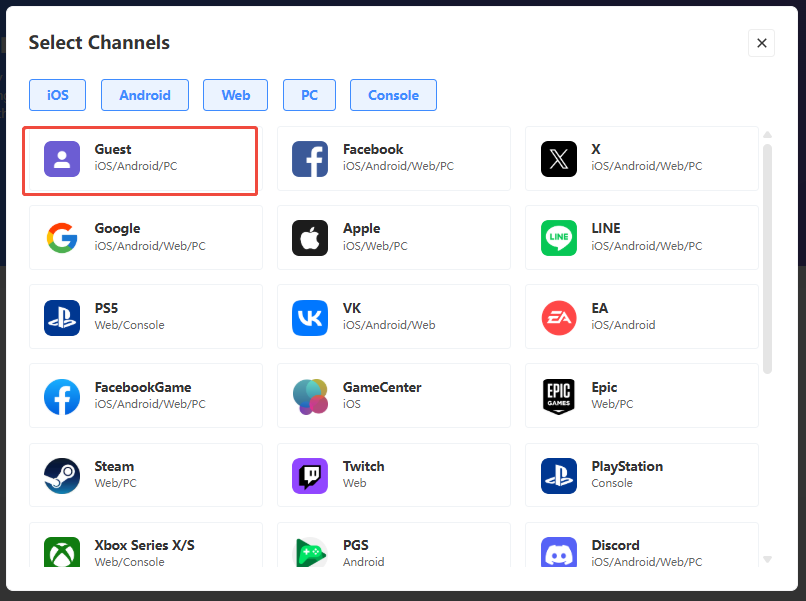
Task: Click the "Facebook" channel name
Action: 373,149
